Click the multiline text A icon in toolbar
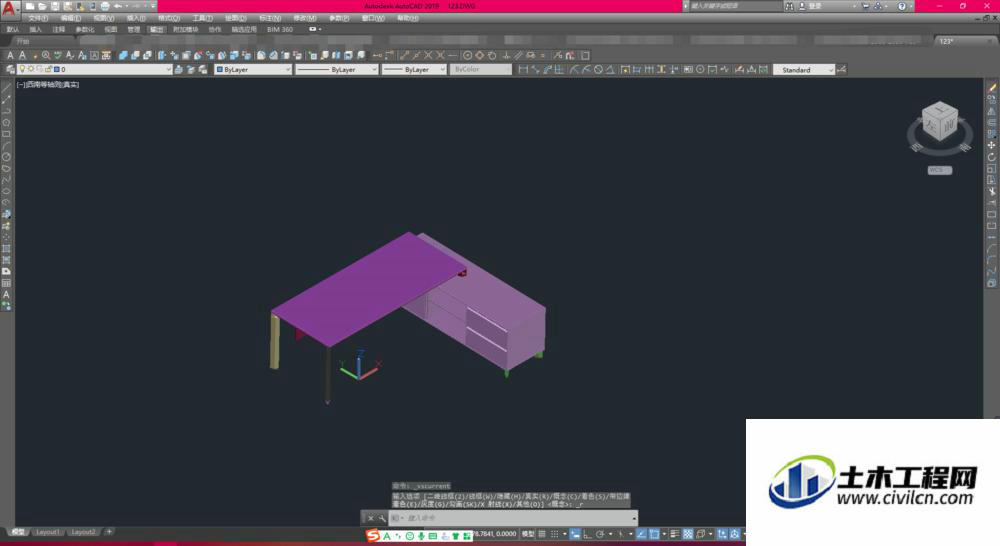The height and width of the screenshot is (546, 1000). coord(10,55)
